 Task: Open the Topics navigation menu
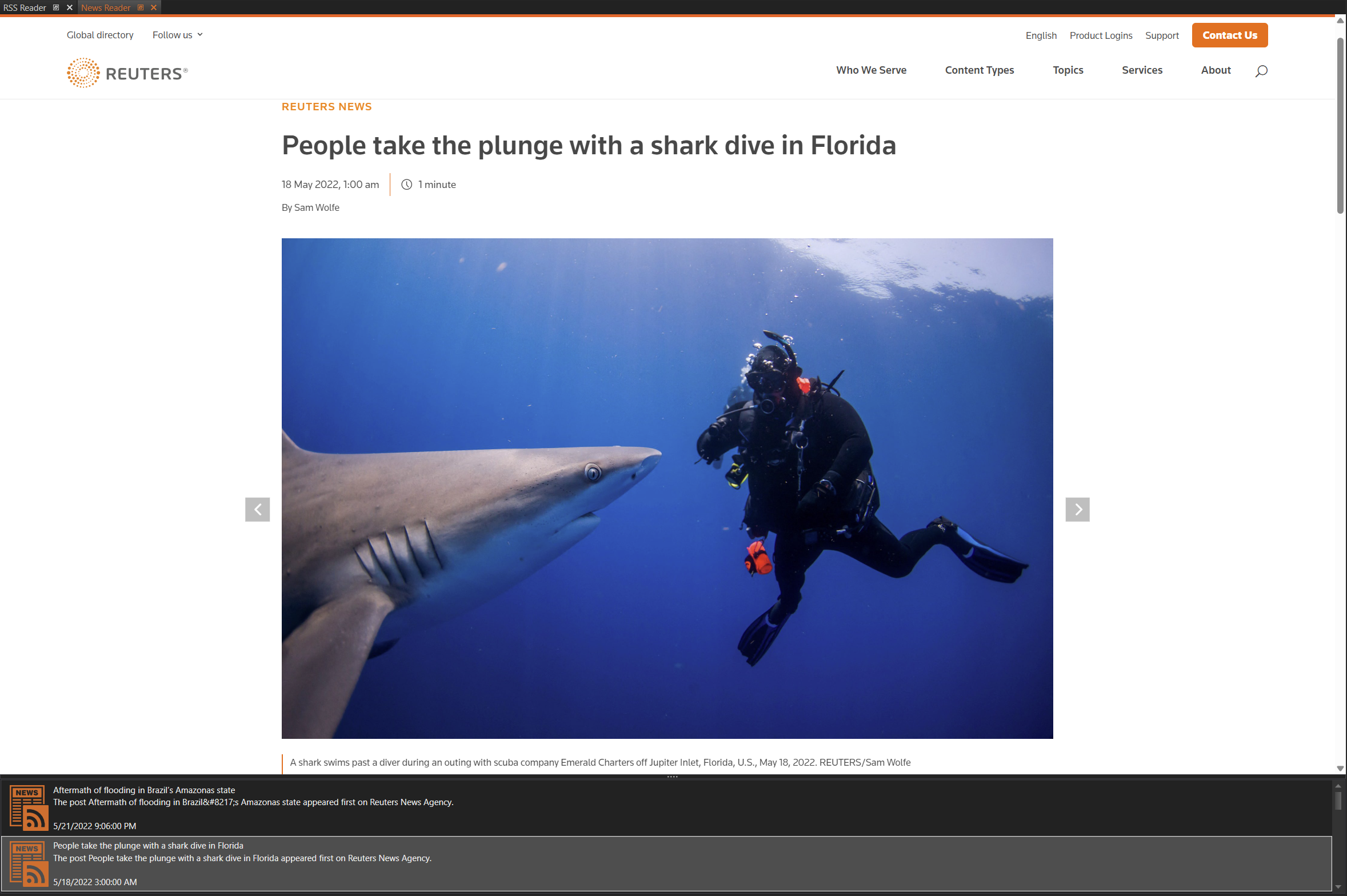tap(1068, 70)
